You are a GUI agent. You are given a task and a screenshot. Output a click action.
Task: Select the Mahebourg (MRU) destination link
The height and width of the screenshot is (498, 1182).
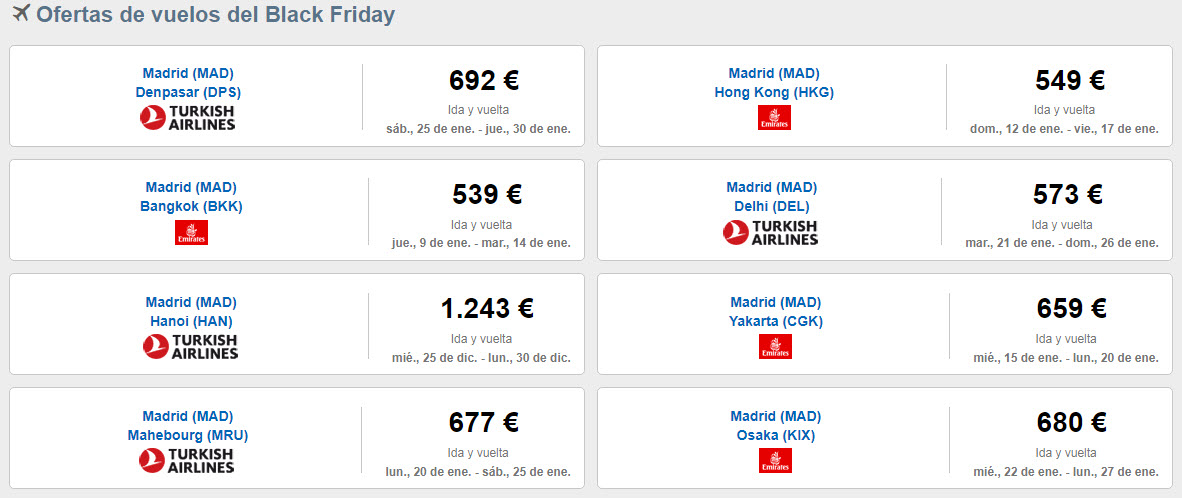pos(188,435)
